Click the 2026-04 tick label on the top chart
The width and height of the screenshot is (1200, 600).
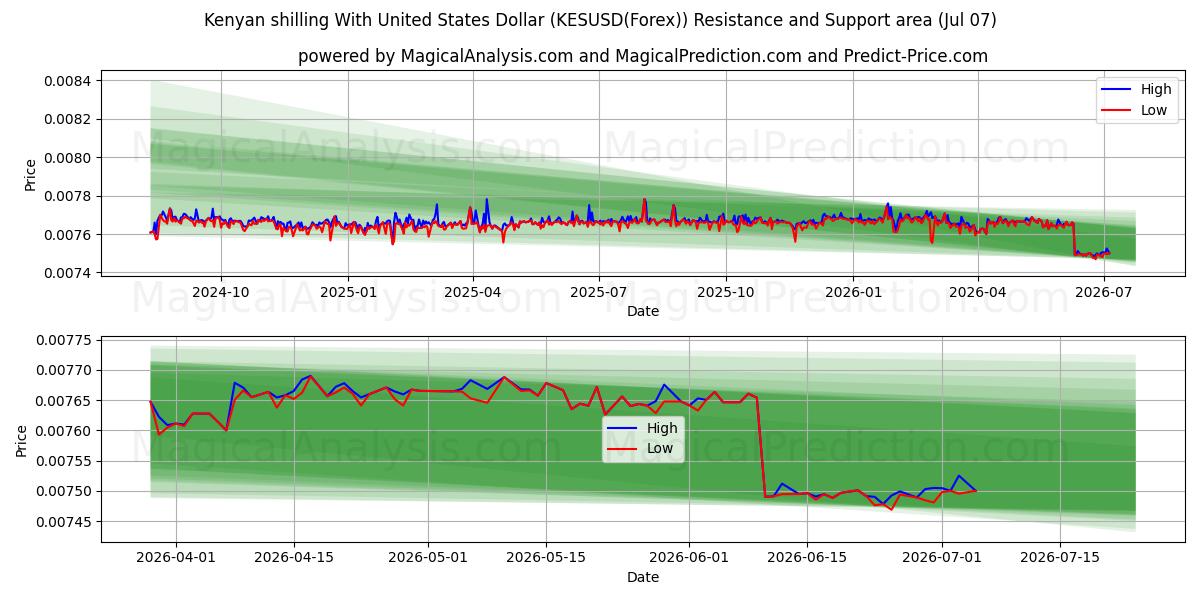point(977,292)
